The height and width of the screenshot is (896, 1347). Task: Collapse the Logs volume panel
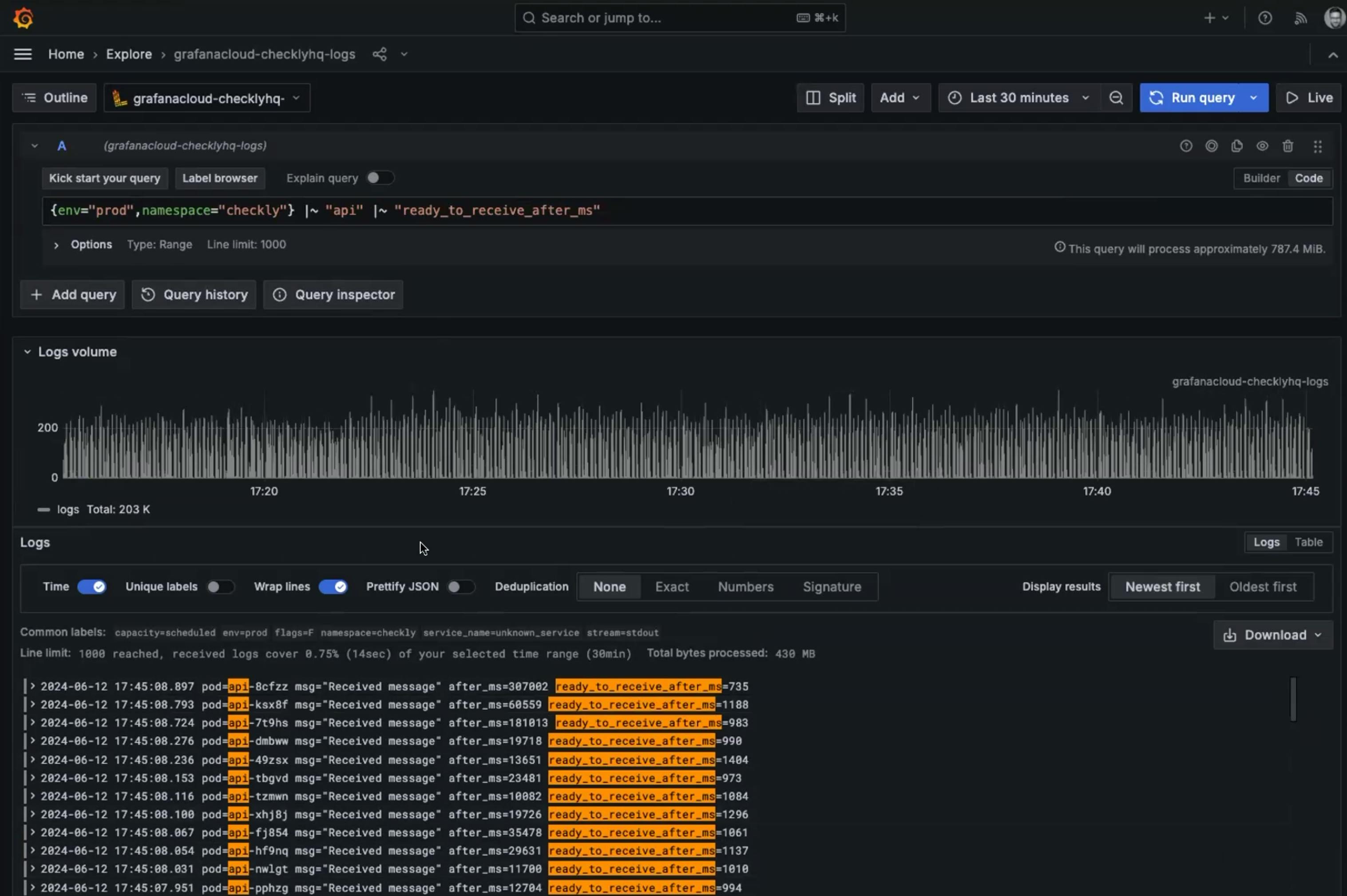(27, 352)
